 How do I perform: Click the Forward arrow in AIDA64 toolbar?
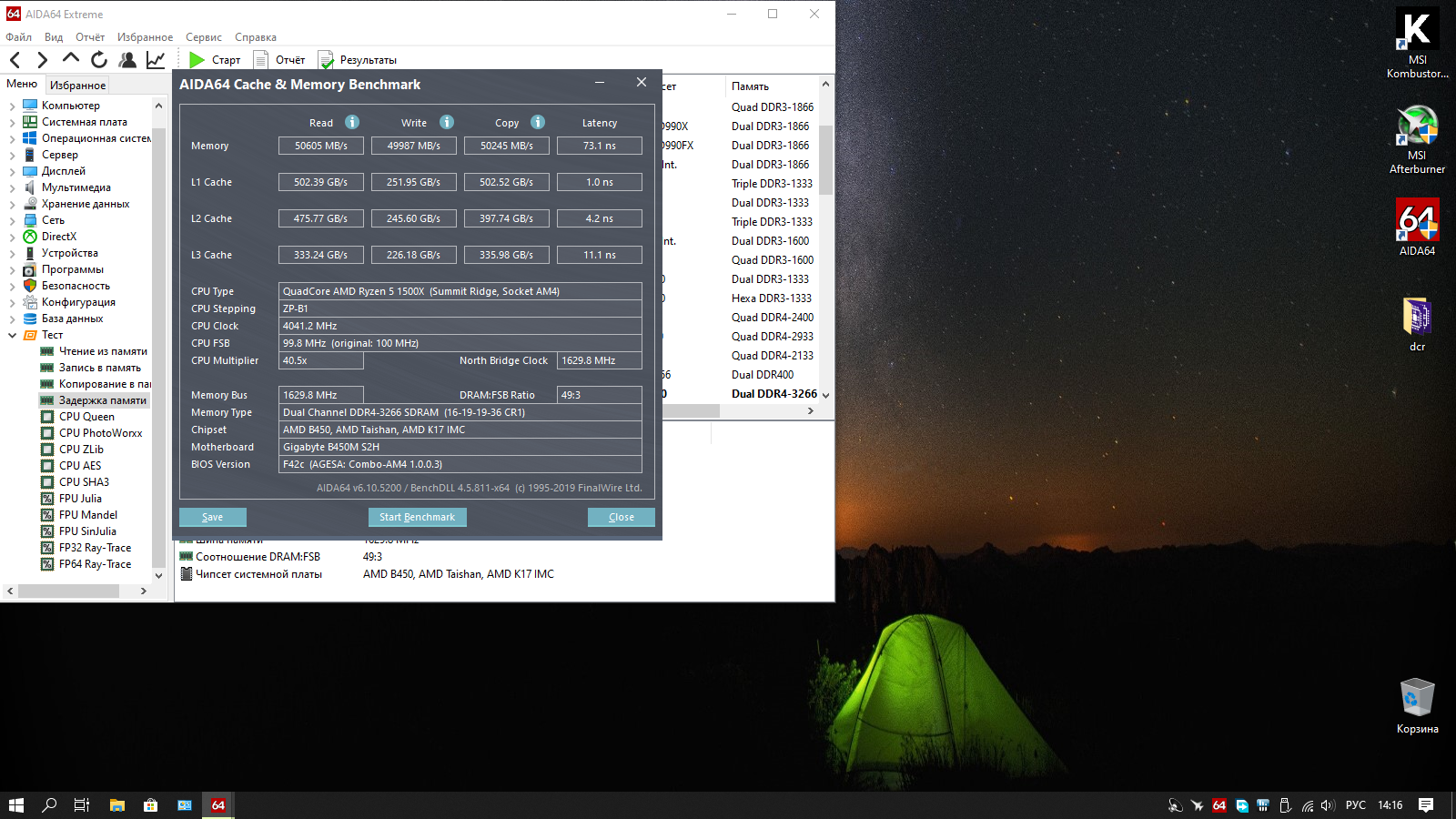42,60
